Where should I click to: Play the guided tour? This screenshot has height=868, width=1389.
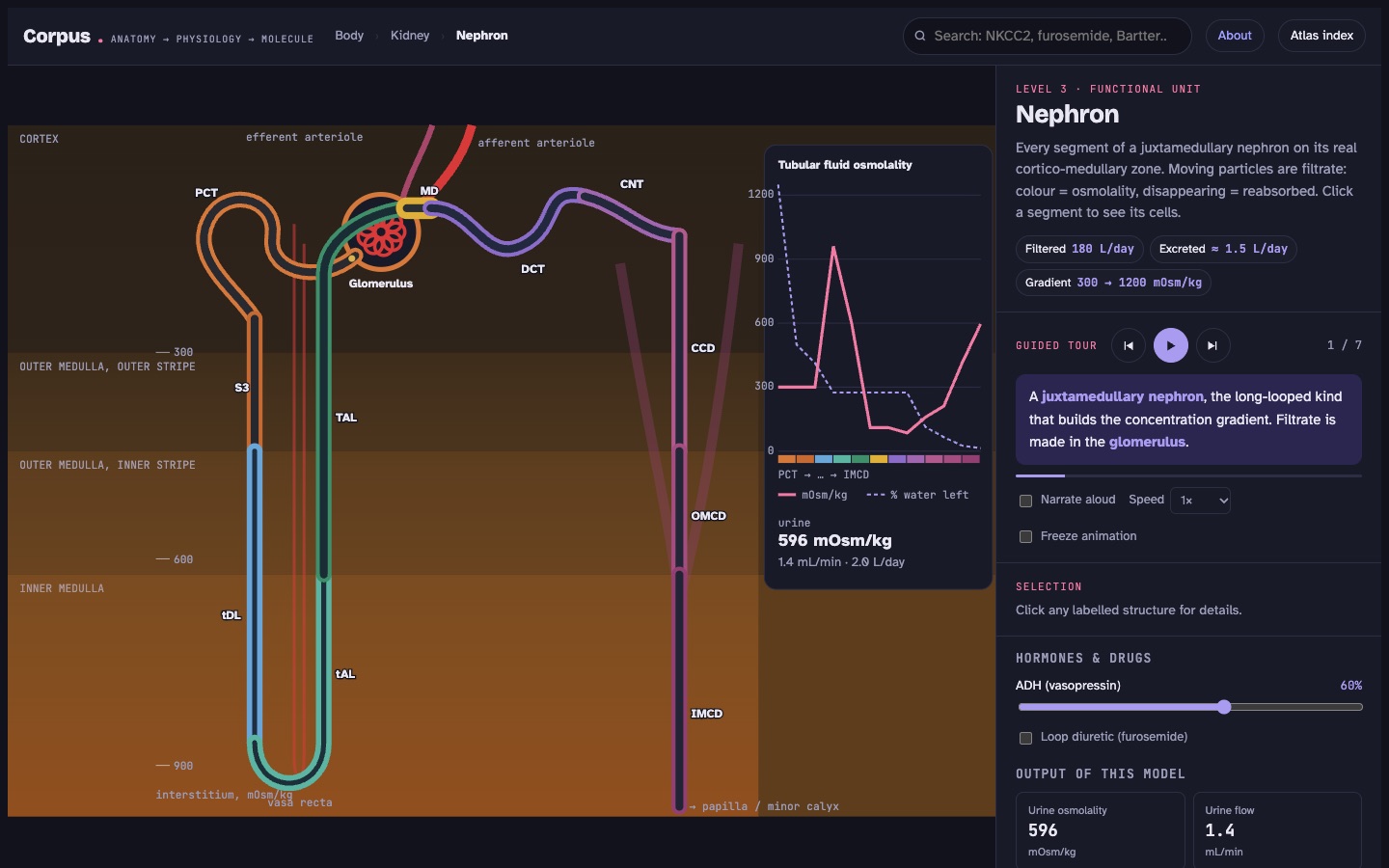pos(1171,345)
